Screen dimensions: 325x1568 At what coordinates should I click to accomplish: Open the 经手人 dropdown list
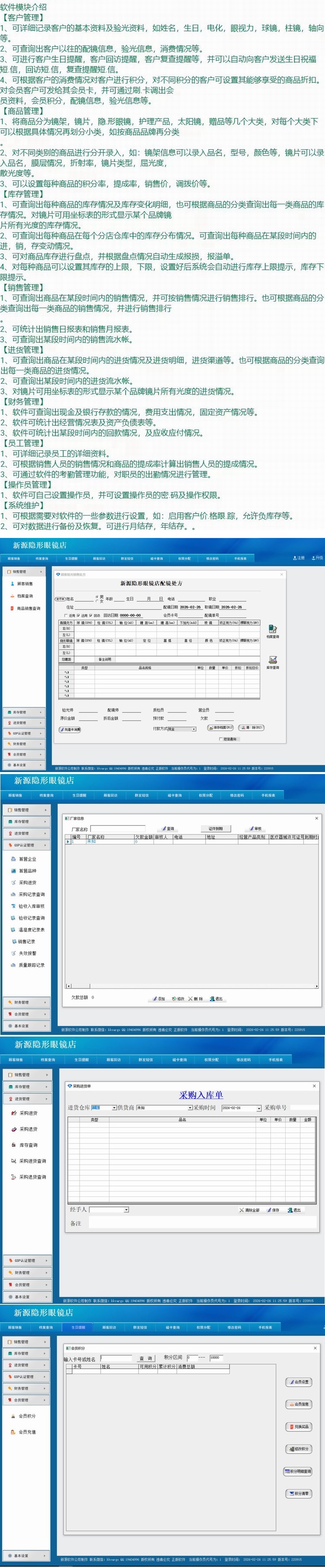[x=126, y=1209]
